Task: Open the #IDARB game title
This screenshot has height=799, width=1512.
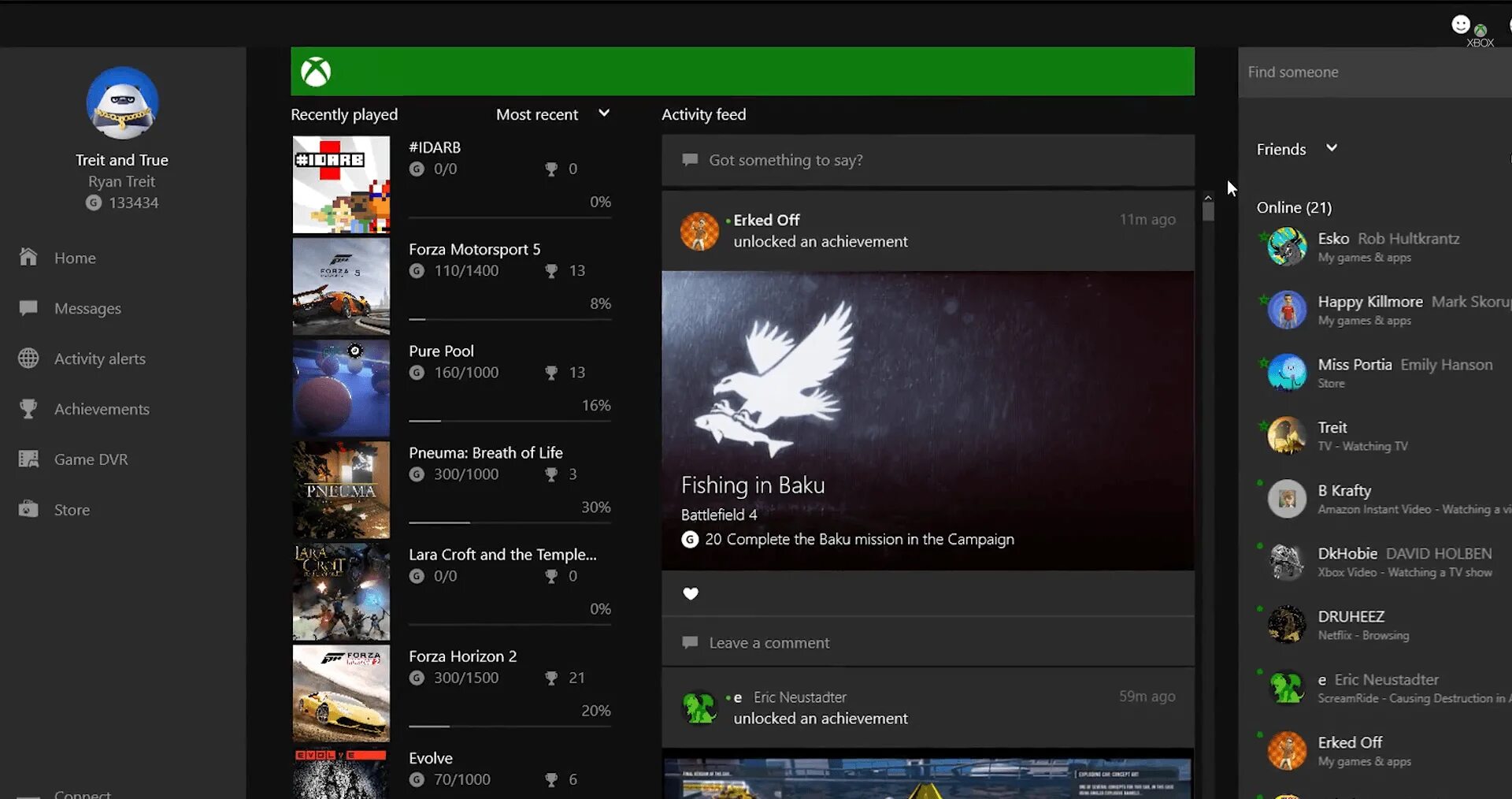Action: (x=435, y=147)
